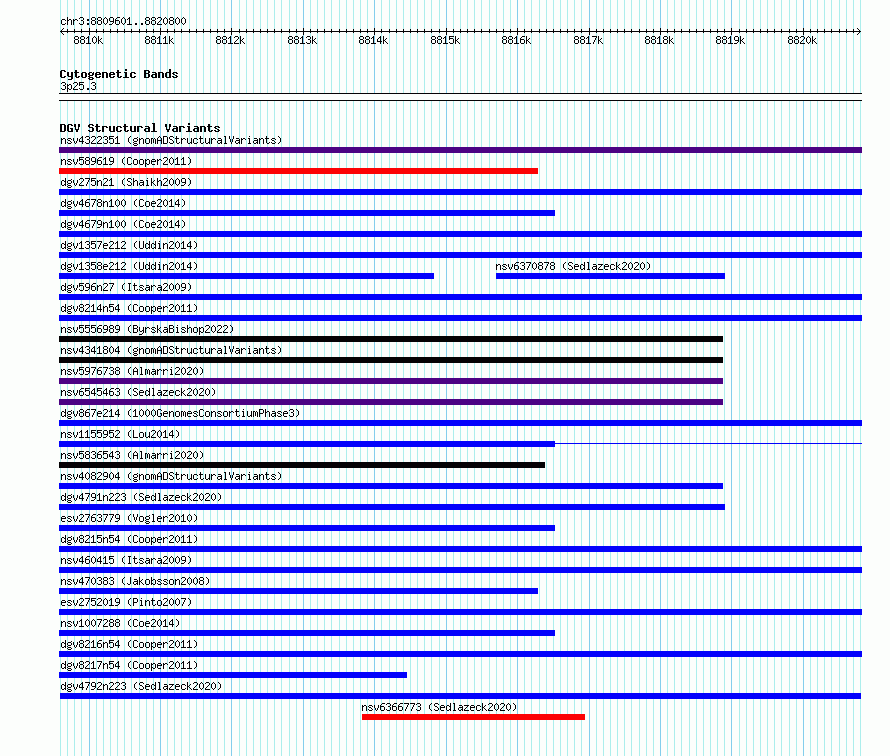This screenshot has width=890, height=756.
Task: Click the 8811k ruler mark
Action: (159, 40)
